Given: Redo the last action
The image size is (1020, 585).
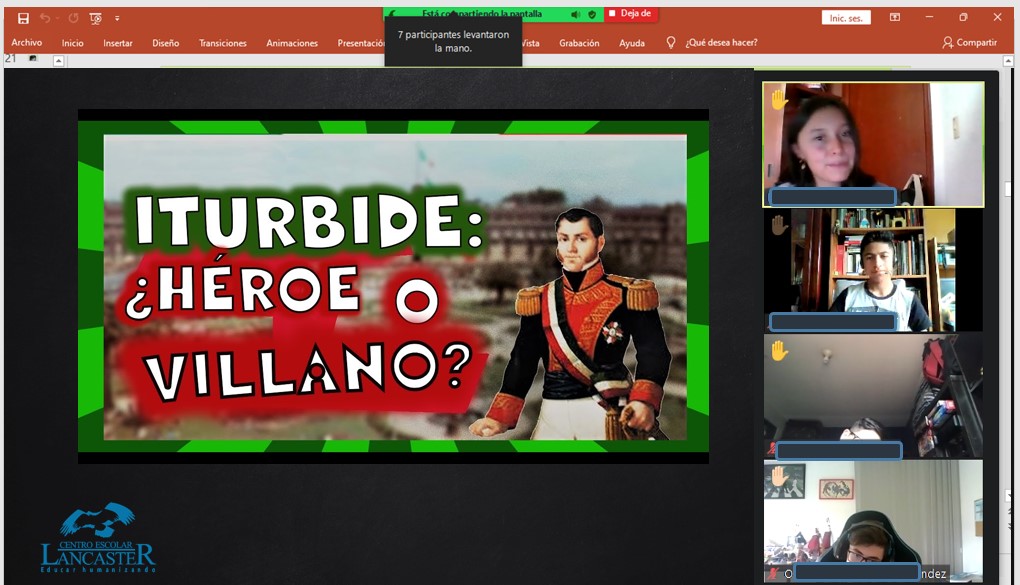Looking at the screenshot, I should click(73, 18).
